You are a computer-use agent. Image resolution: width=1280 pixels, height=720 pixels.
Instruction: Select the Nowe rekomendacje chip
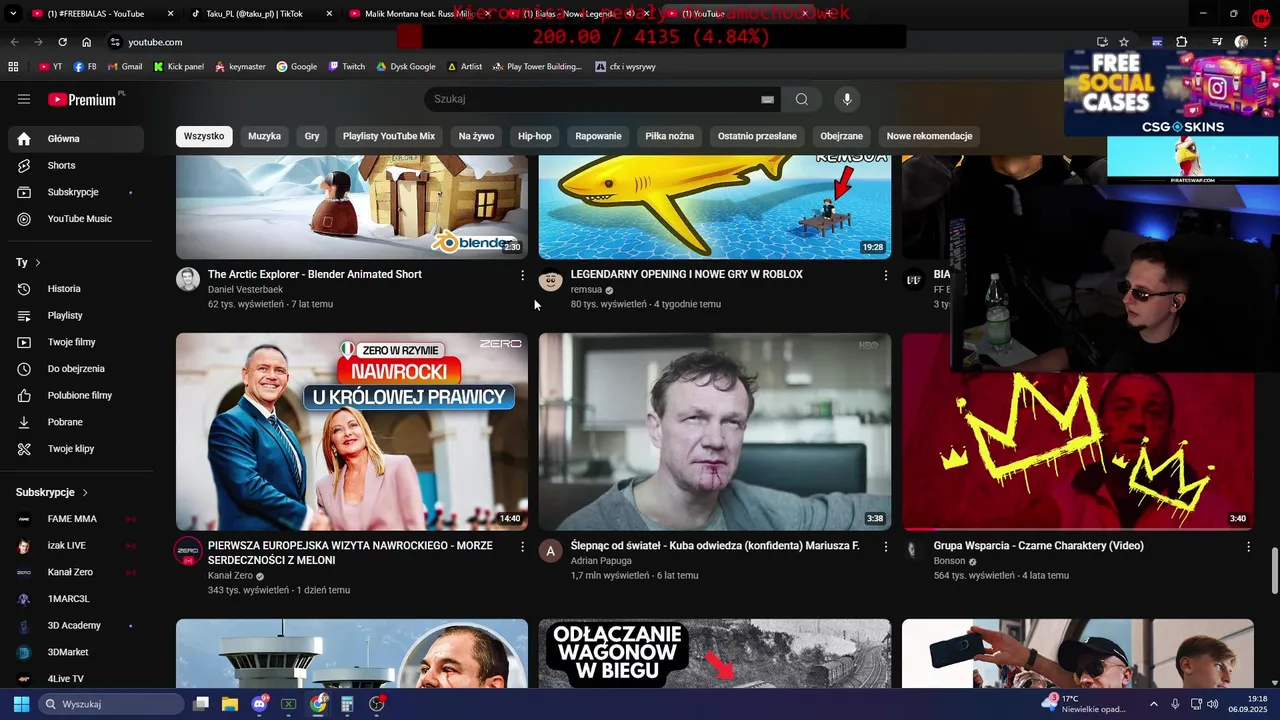929,136
